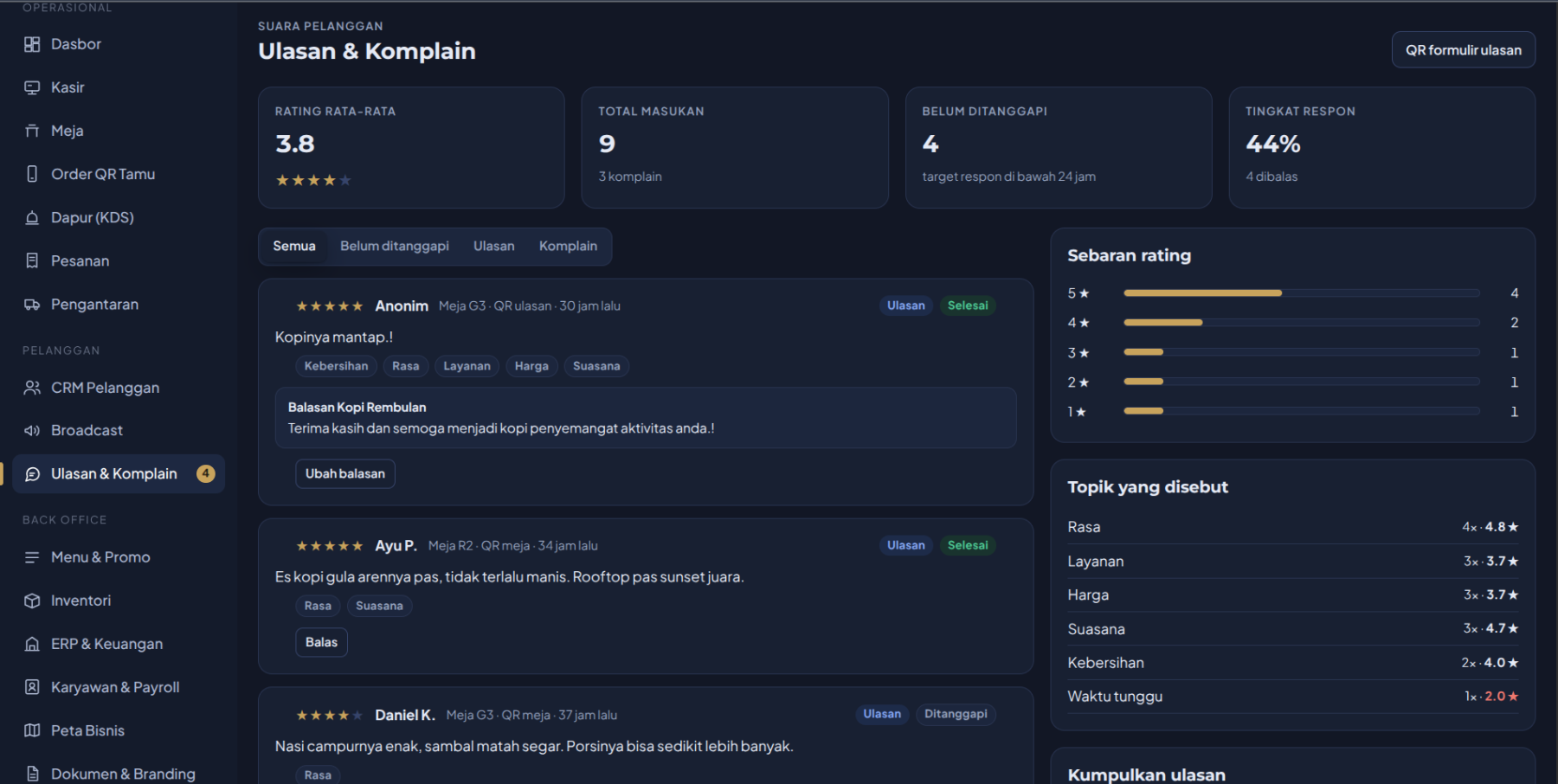Image resolution: width=1558 pixels, height=784 pixels.
Task: Open ERP & Keuangan building icon
Action: tap(32, 644)
